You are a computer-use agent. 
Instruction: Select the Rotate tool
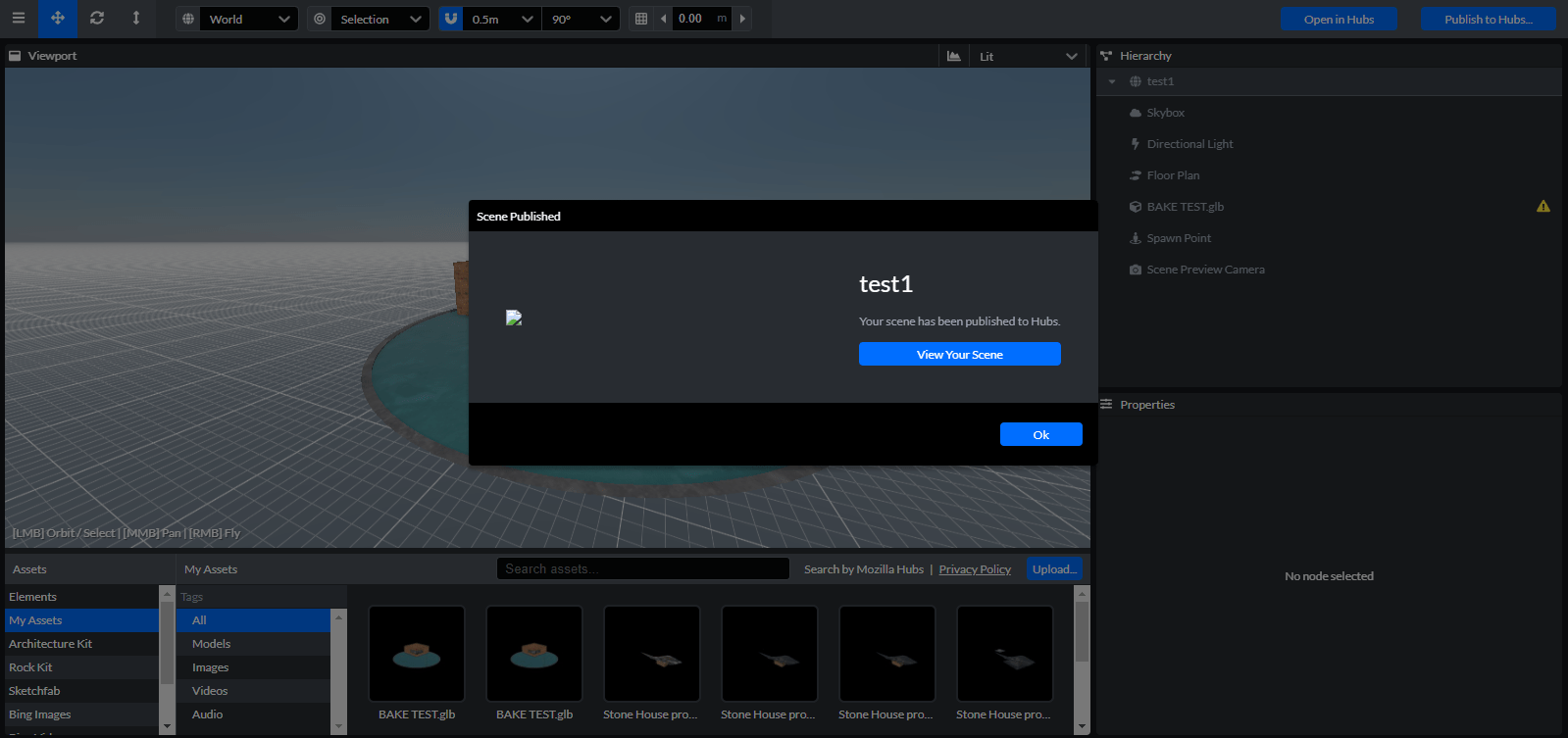[97, 19]
